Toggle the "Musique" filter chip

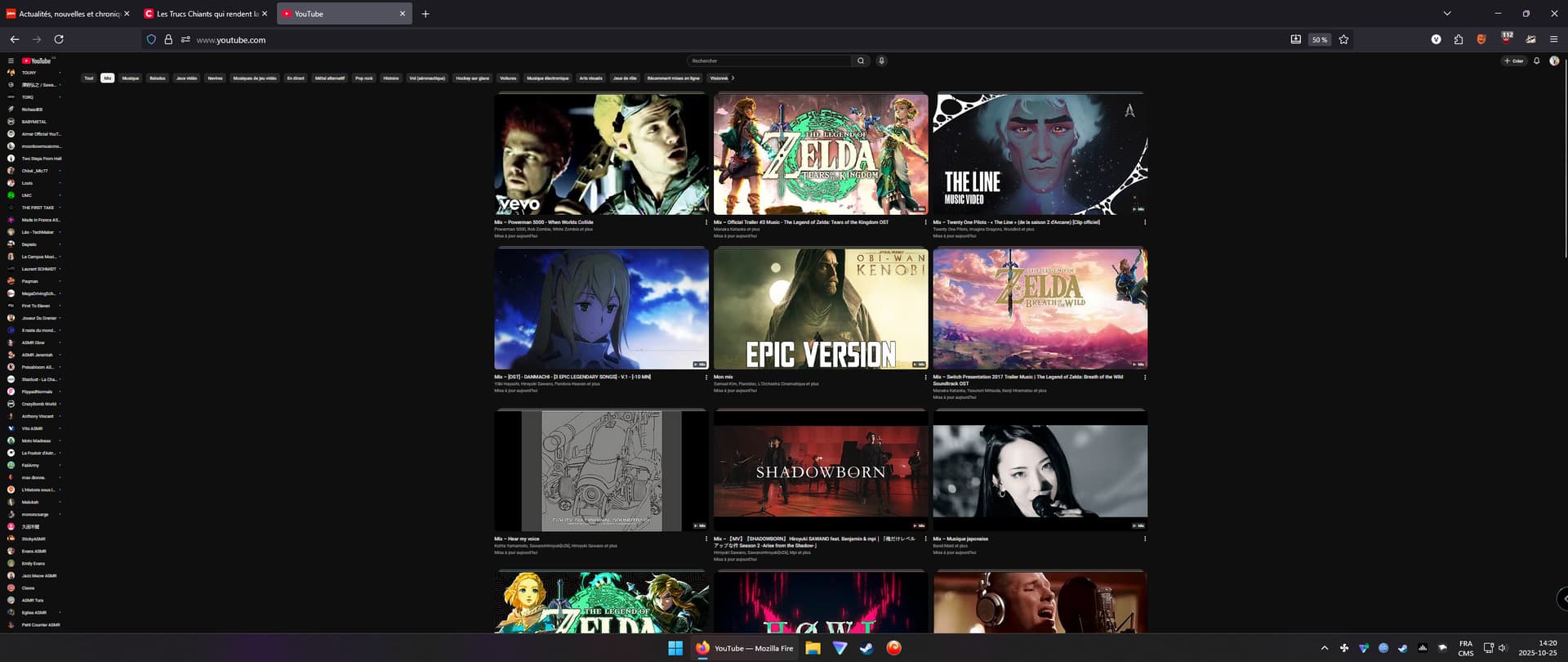(131, 78)
